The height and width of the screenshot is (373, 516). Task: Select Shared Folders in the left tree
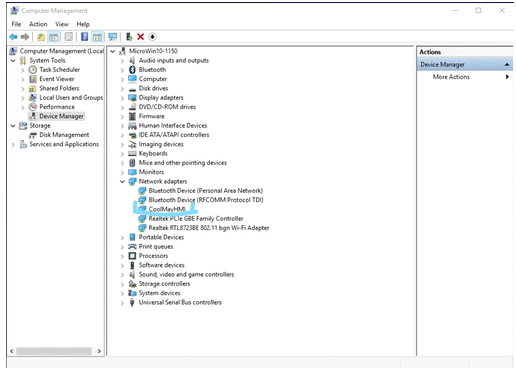coord(59,88)
